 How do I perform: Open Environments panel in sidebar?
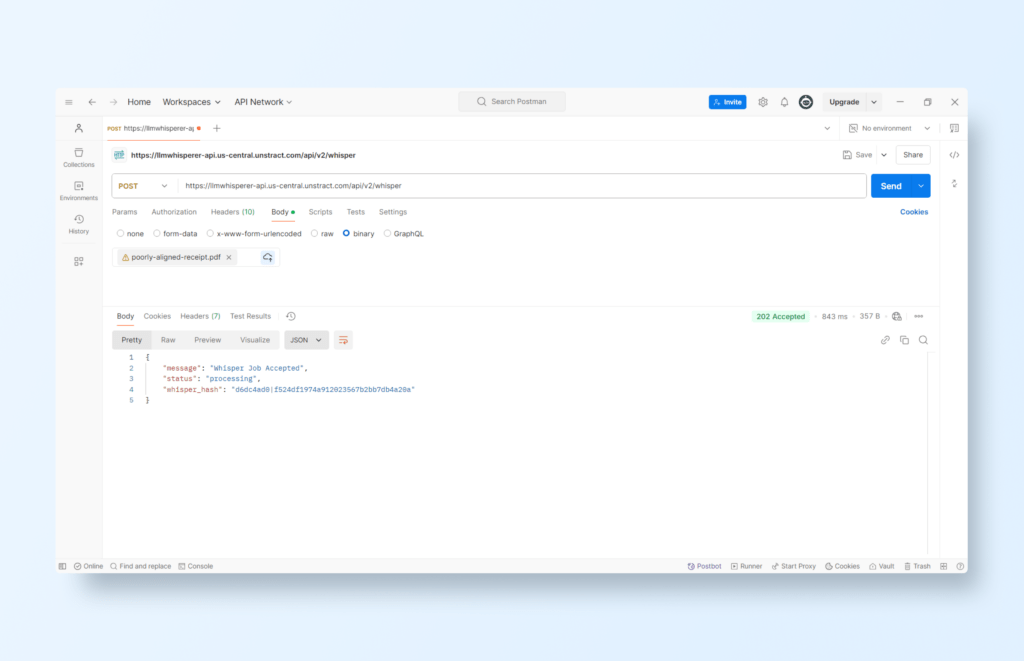(x=78, y=190)
